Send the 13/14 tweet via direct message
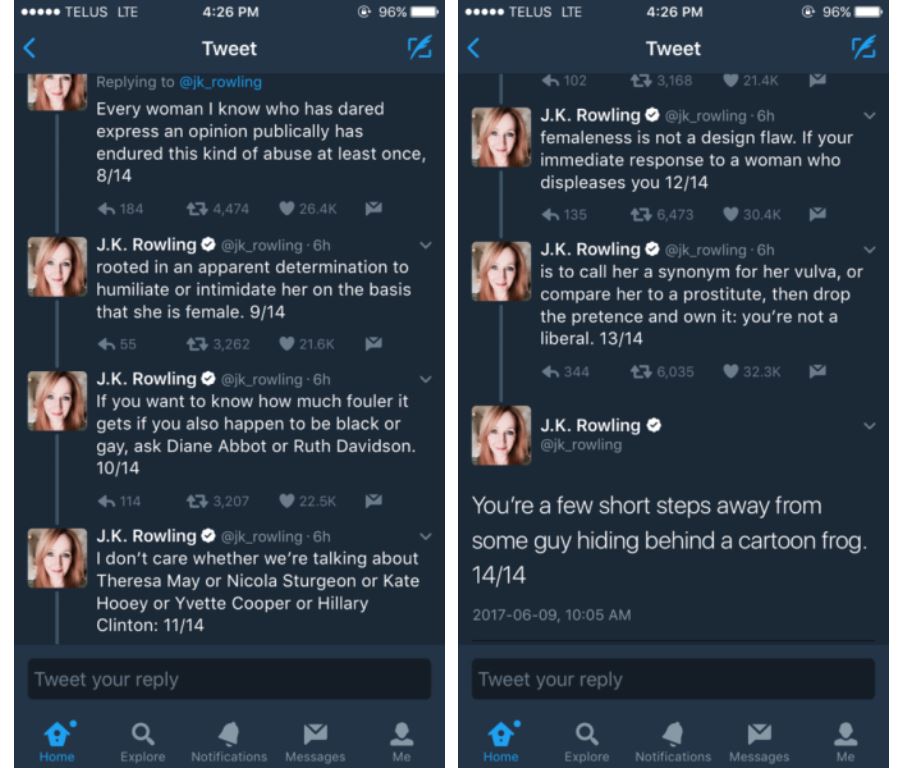899x779 pixels. point(817,371)
